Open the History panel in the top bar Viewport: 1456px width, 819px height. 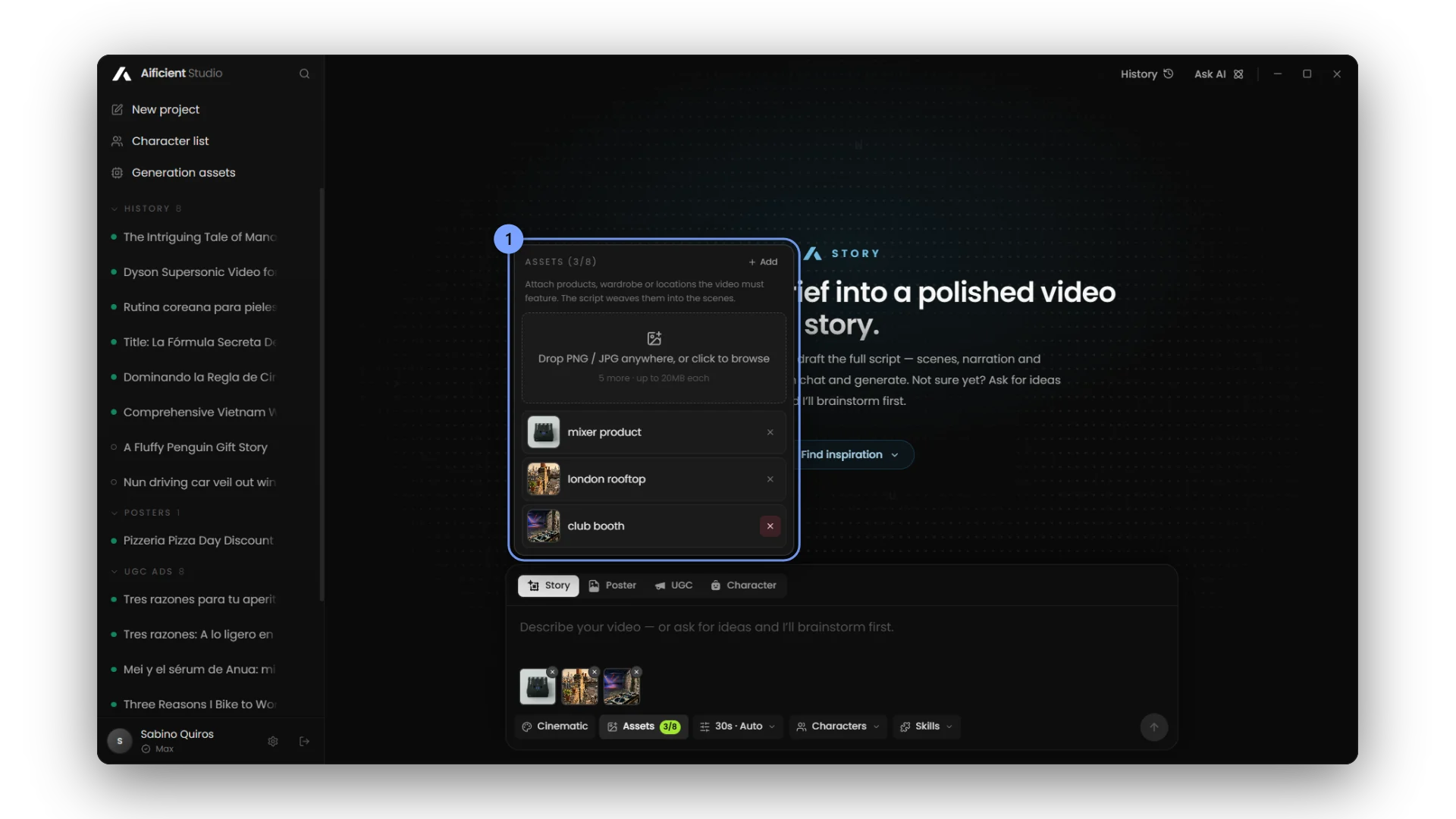[1147, 74]
